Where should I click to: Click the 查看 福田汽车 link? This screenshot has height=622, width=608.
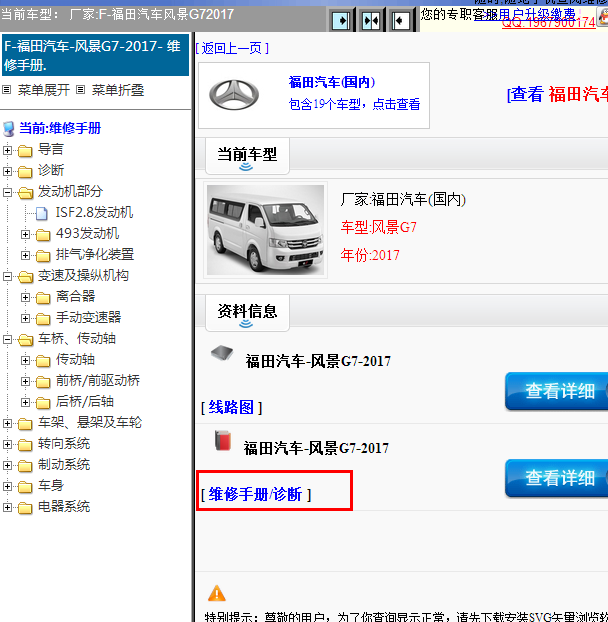pyautogui.click(x=557, y=94)
